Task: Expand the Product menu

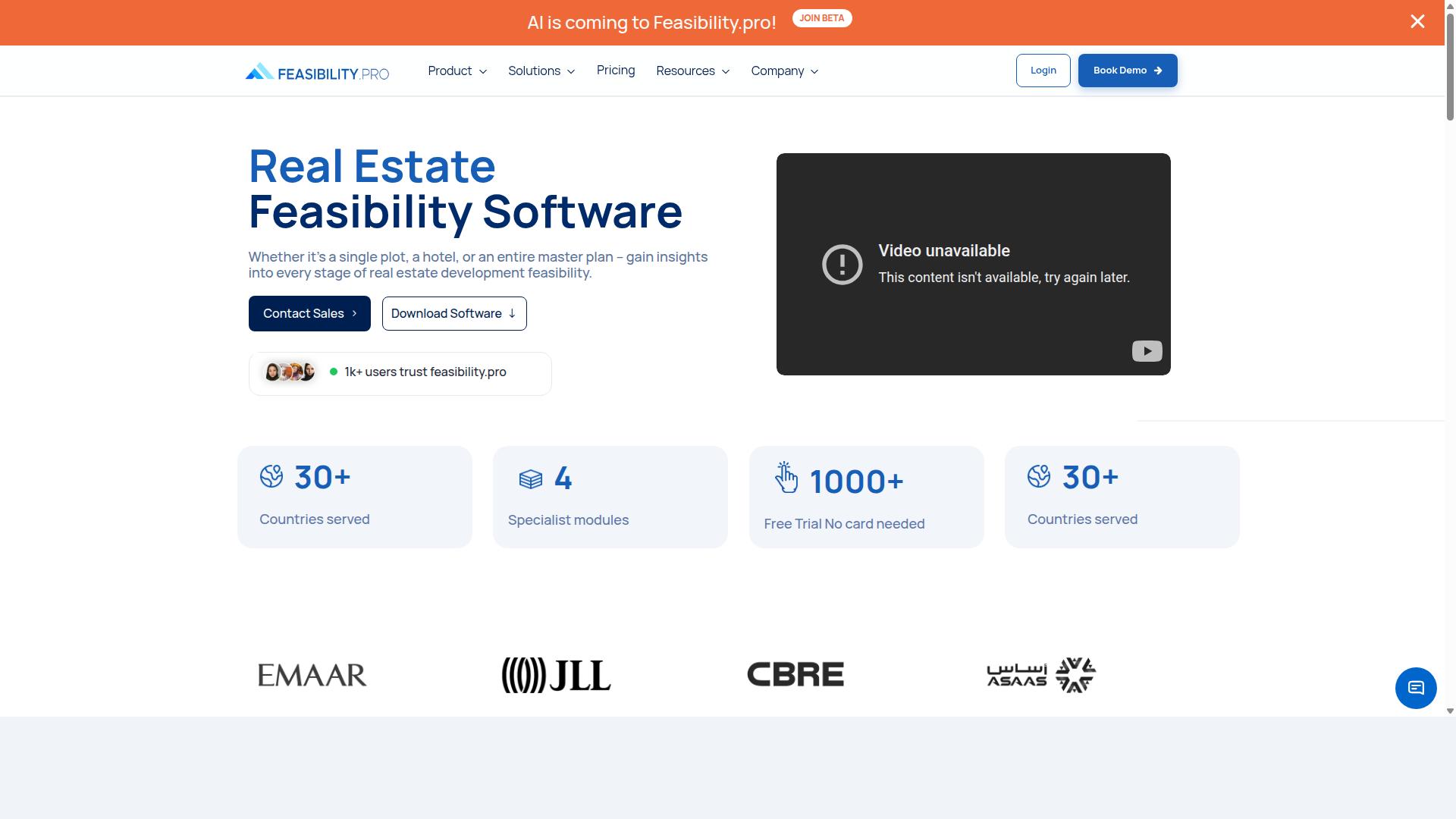Action: (x=457, y=71)
